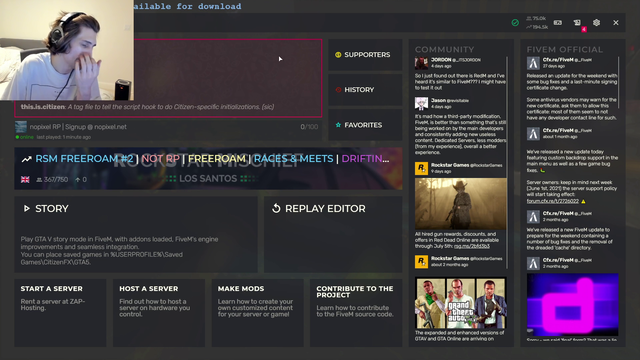Click Cfx.re/FiveM avatar on about 1 month ago post

pyautogui.click(x=533, y=134)
